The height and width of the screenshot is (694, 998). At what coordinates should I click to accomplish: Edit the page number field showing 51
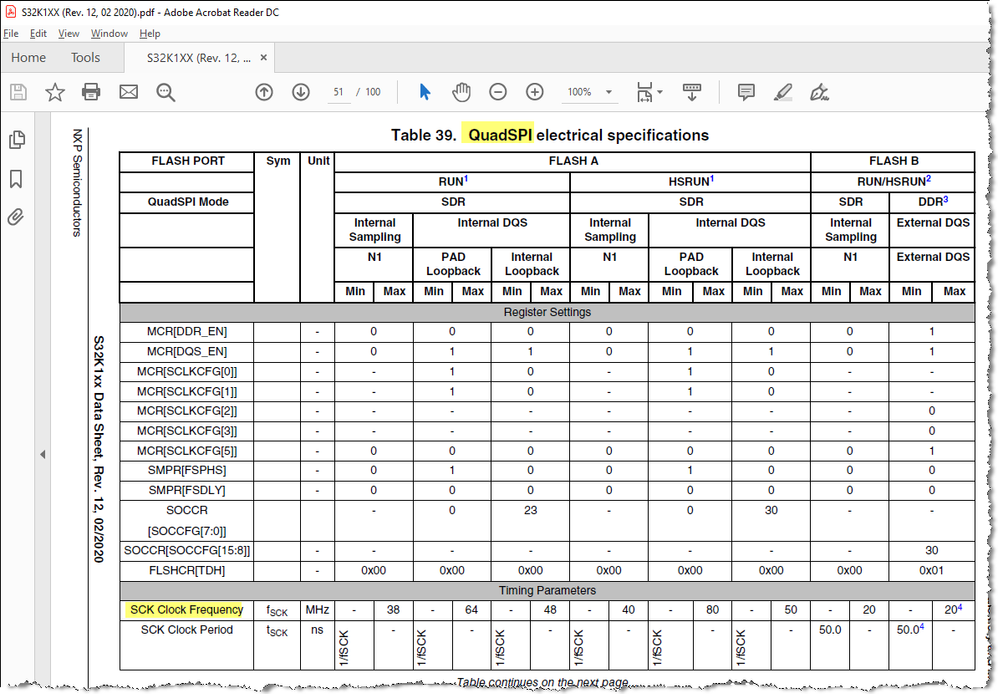pos(338,91)
